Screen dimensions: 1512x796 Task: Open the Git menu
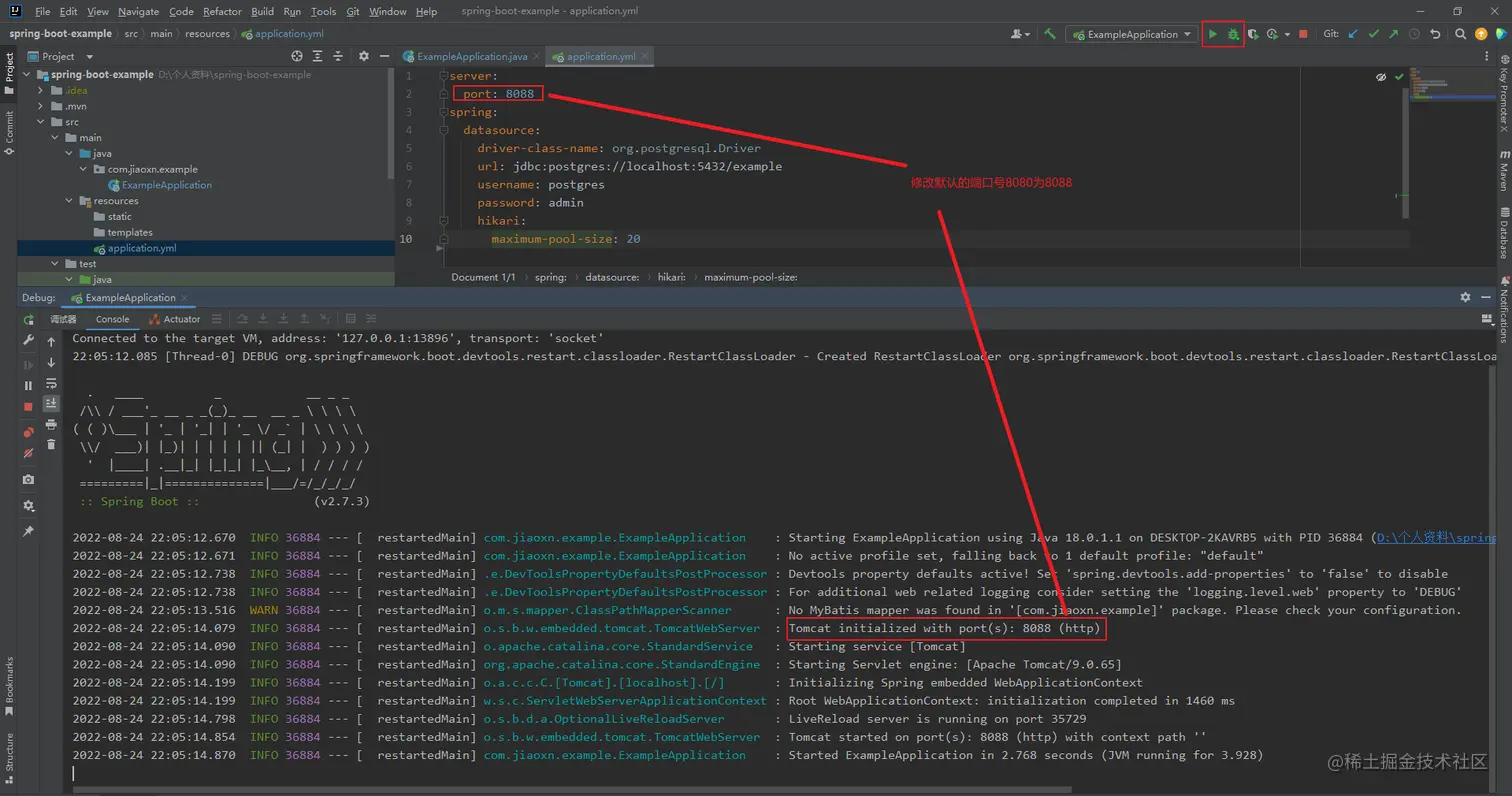353,11
